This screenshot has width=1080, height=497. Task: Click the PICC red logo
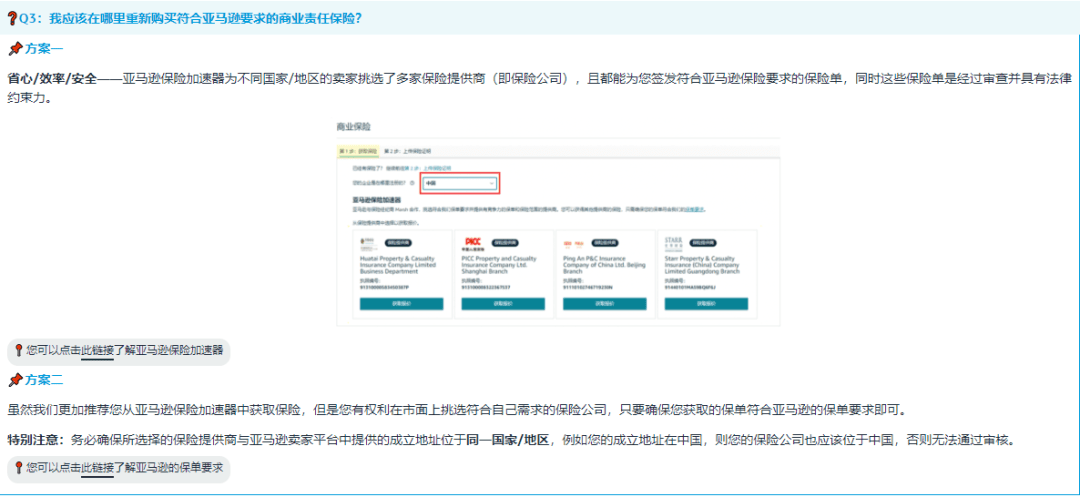472,244
